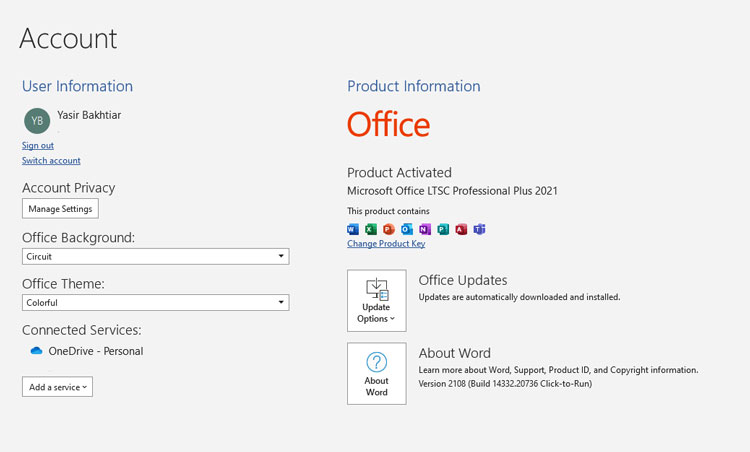Image resolution: width=750 pixels, height=452 pixels.
Task: Open the Office Theme dropdown showing Colorful
Action: [155, 302]
